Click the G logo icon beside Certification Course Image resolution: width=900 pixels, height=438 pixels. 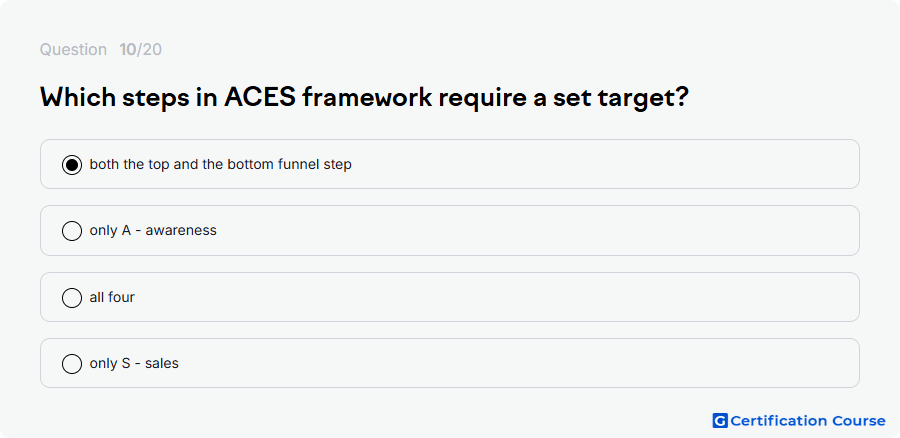(720, 421)
